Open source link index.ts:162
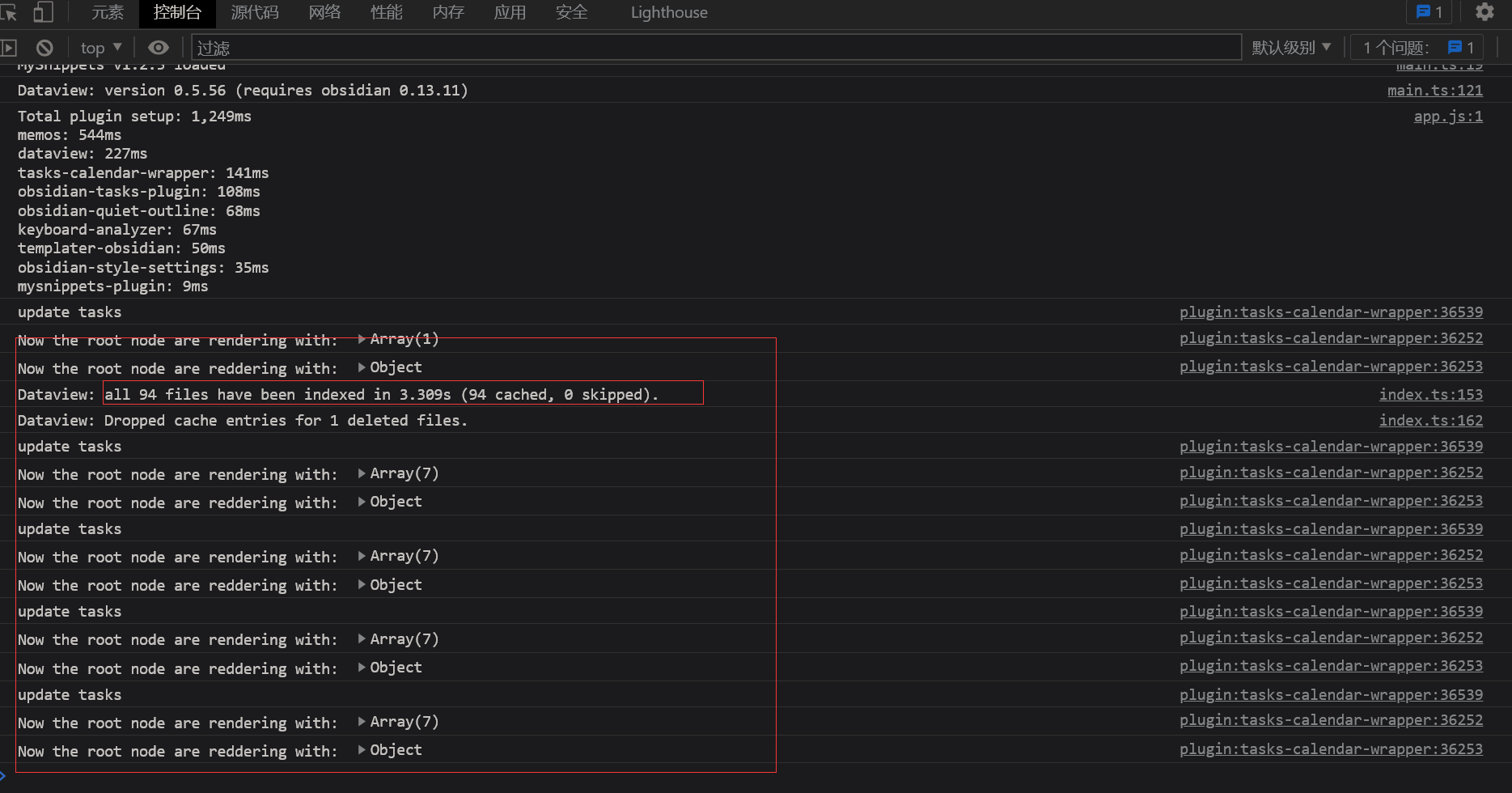The image size is (1512, 793). pos(1431,421)
